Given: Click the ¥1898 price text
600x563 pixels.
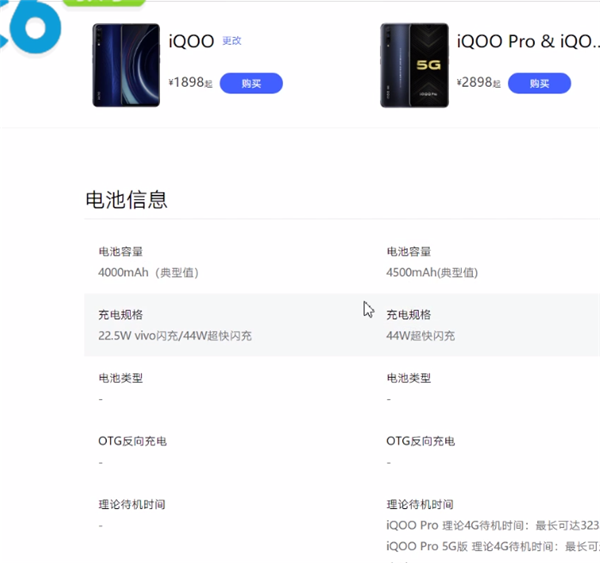Looking at the screenshot, I should (191, 82).
